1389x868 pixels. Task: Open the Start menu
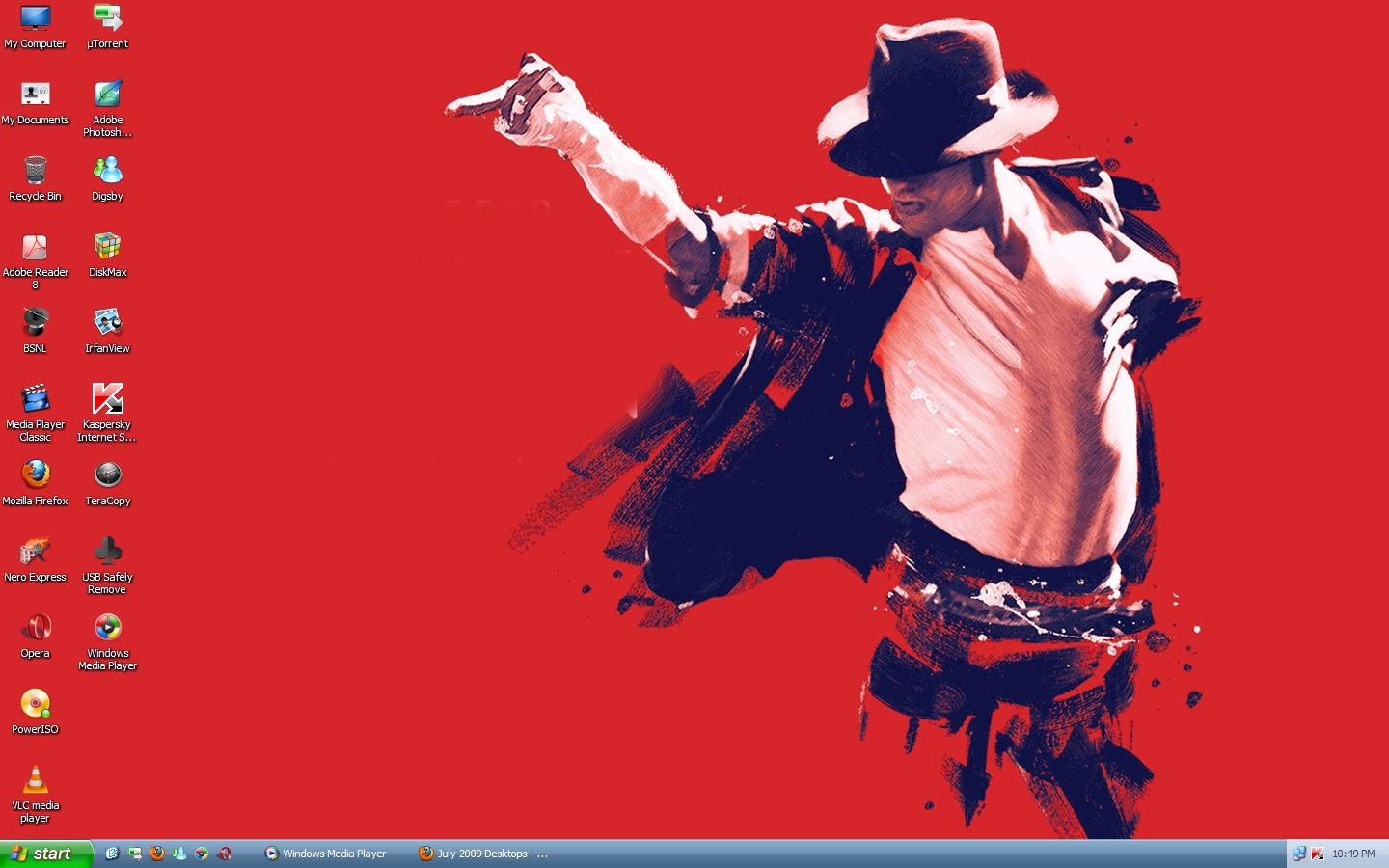coord(46,854)
